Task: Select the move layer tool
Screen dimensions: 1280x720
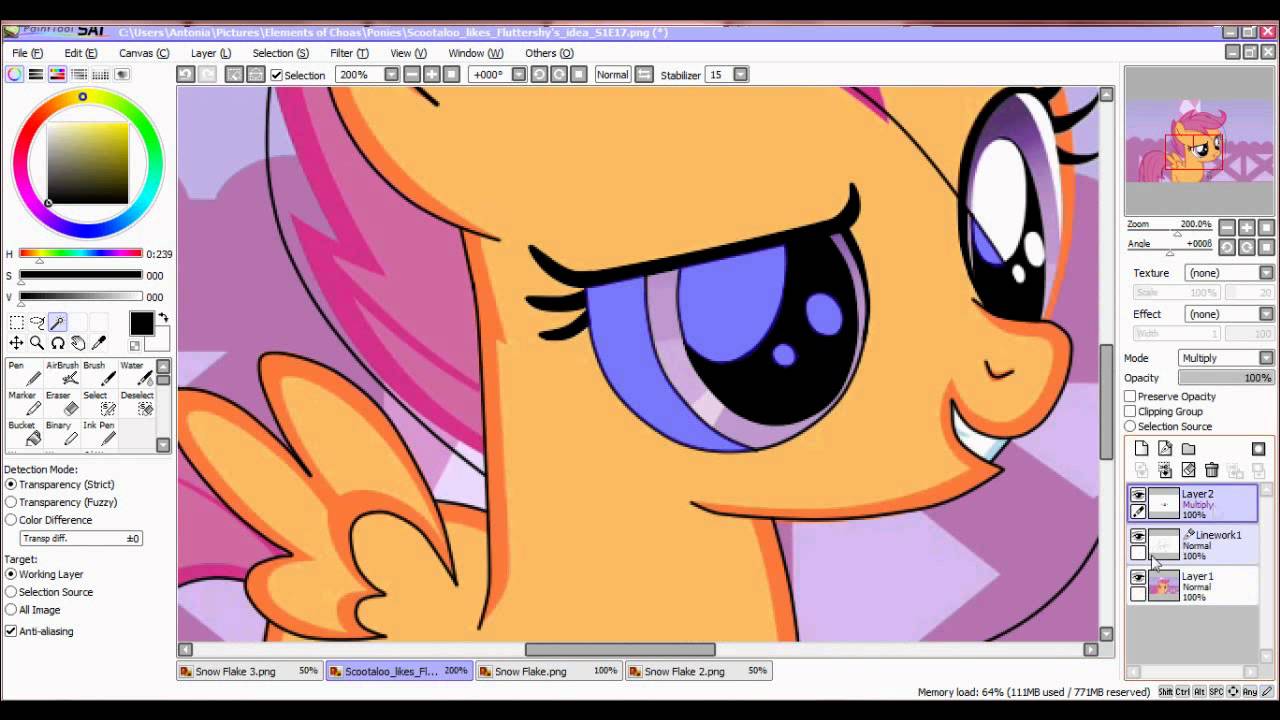Action: point(17,343)
